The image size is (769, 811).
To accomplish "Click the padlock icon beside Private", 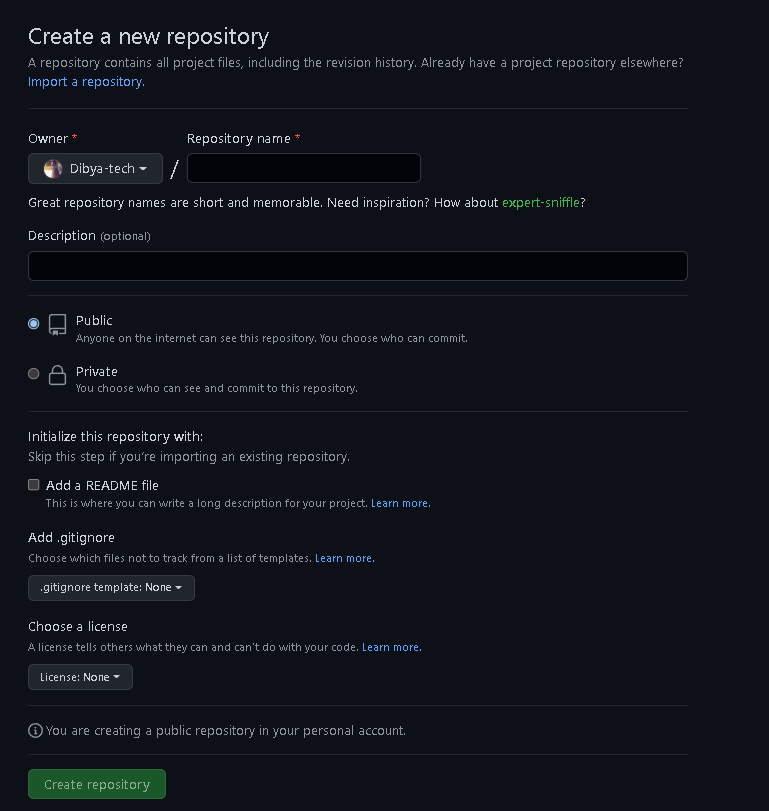I will pos(57,374).
